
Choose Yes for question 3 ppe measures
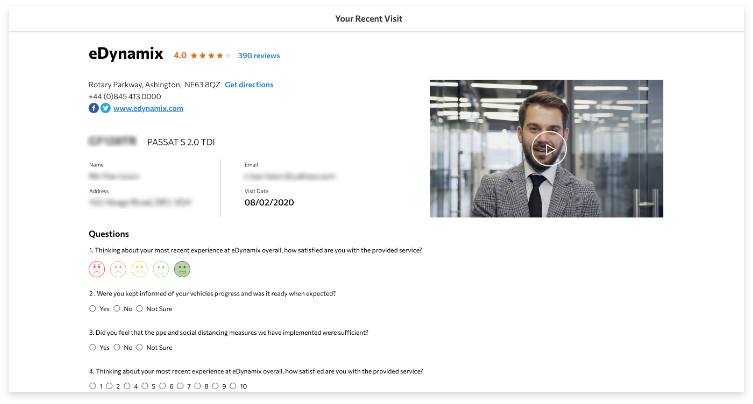click(x=93, y=347)
